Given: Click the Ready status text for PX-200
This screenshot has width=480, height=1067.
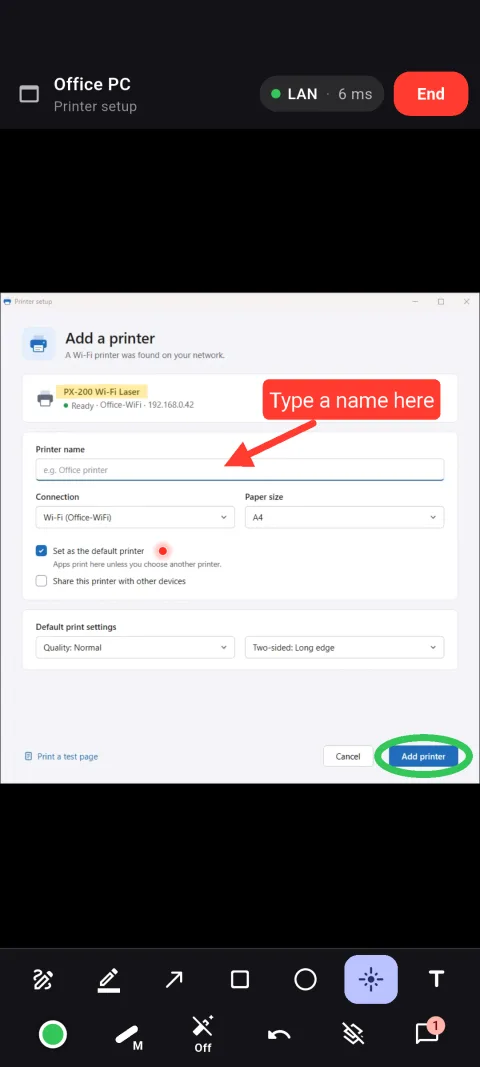Looking at the screenshot, I should pos(82,405).
